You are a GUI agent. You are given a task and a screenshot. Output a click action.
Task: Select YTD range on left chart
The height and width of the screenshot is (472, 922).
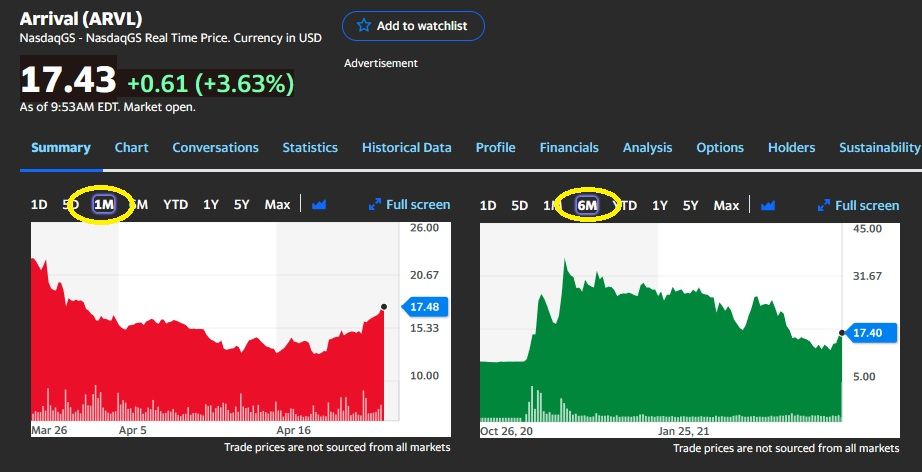pyautogui.click(x=175, y=205)
